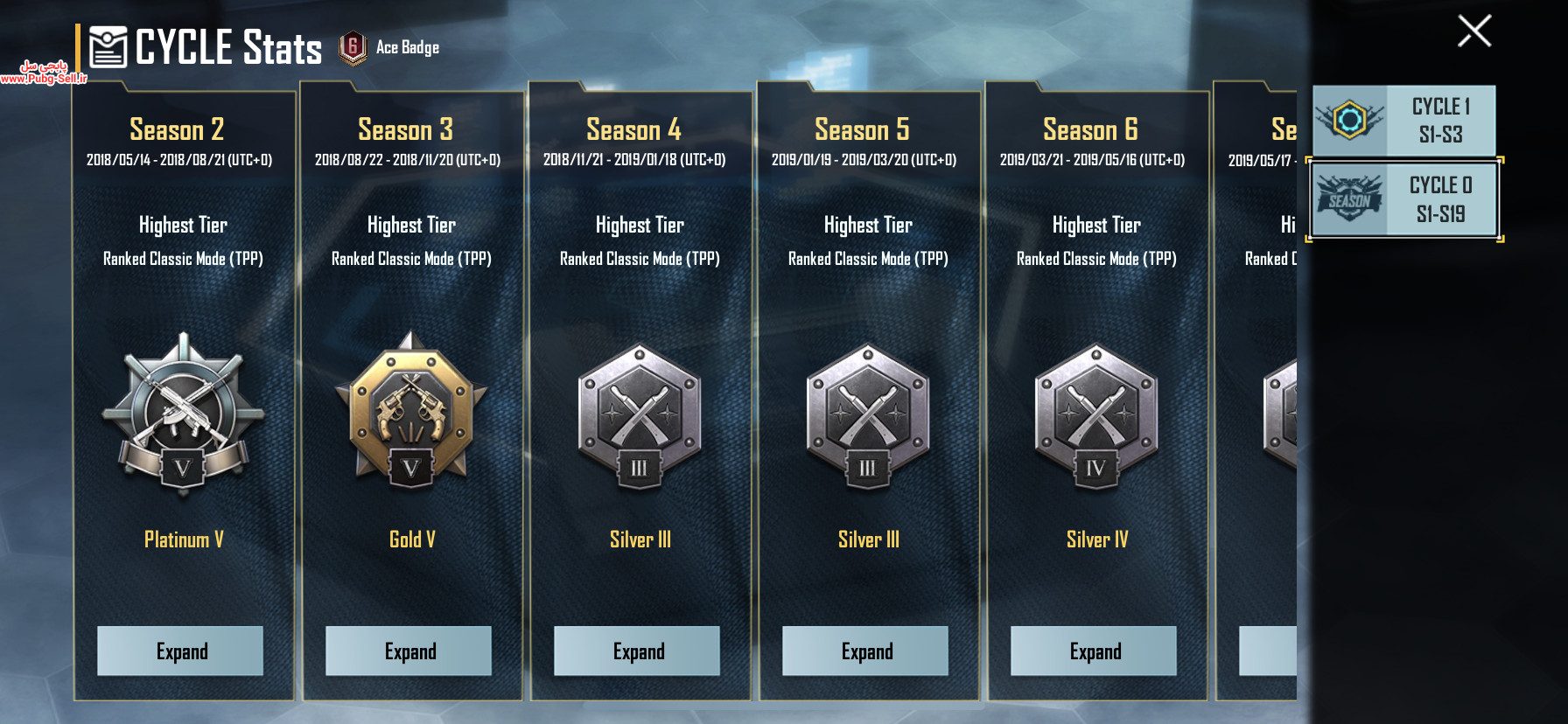Click the Cycle Stats header icon
This screenshot has height=724, width=1568.
(x=108, y=47)
